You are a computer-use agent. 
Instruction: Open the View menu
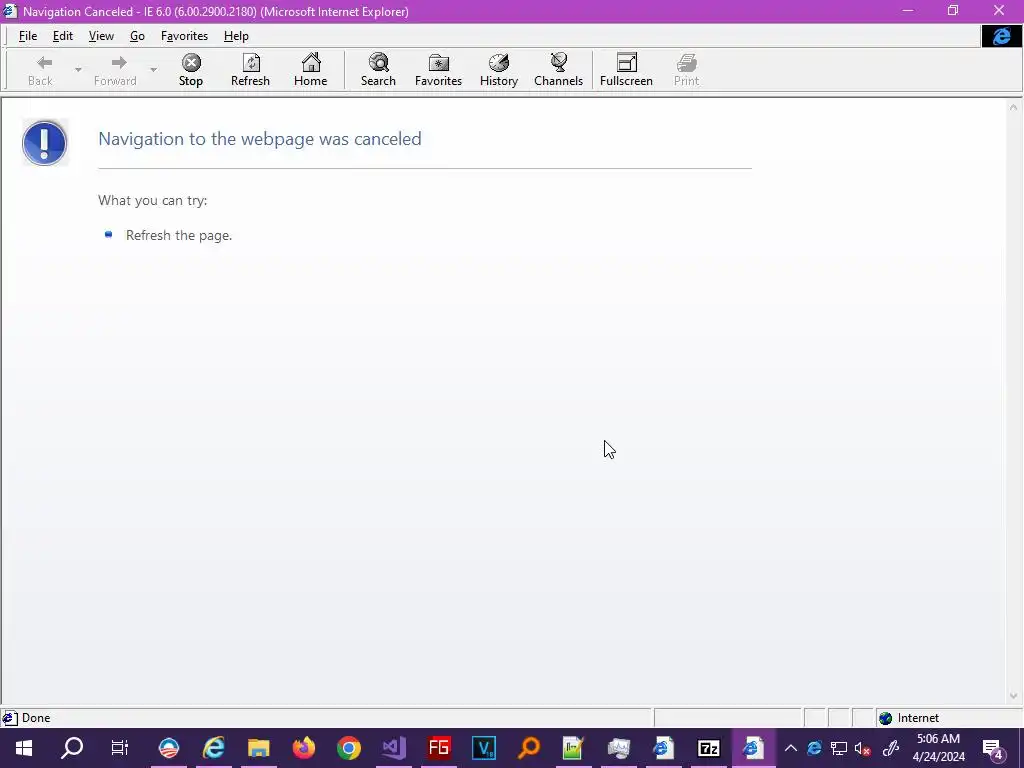coord(101,36)
